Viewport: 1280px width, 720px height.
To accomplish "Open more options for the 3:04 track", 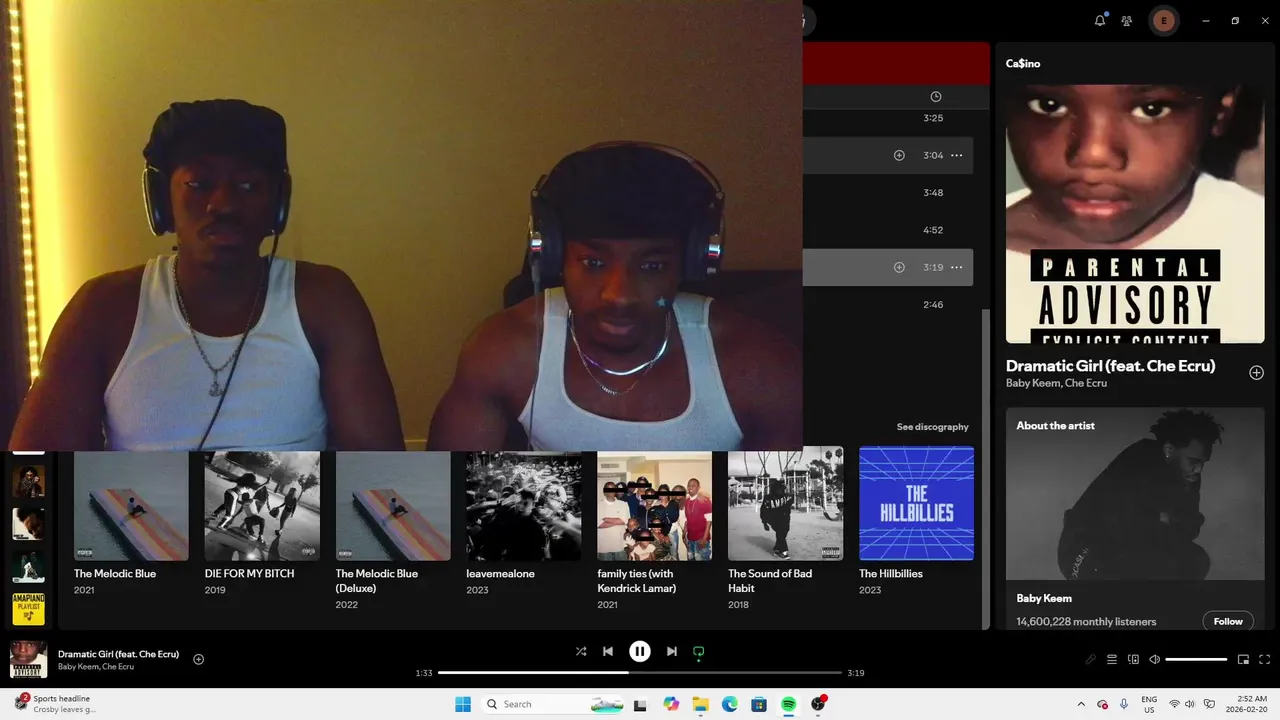I will point(956,155).
